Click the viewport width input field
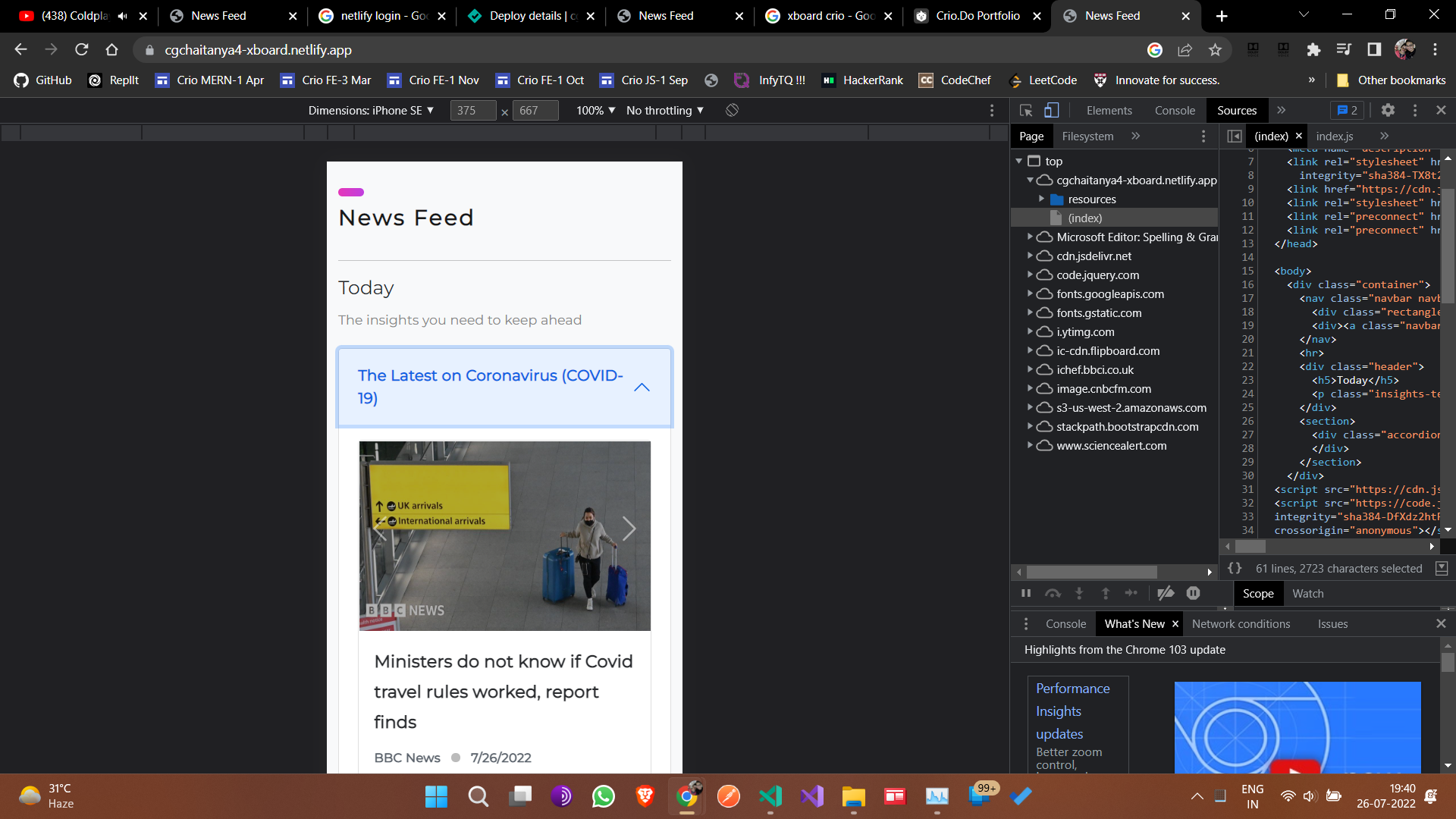Screen dimensions: 1456x819 click(x=472, y=110)
